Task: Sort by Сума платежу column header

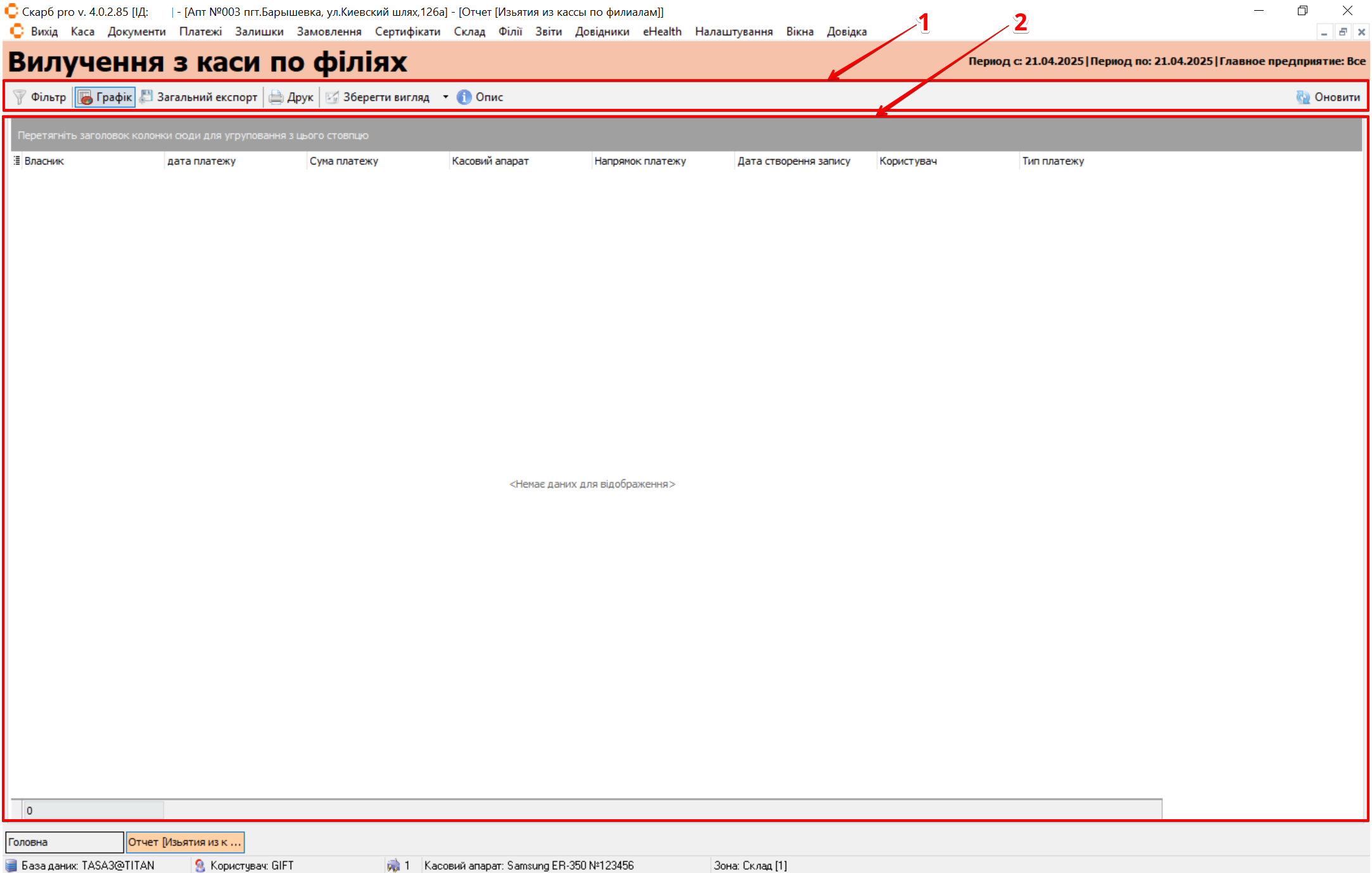Action: pos(344,161)
